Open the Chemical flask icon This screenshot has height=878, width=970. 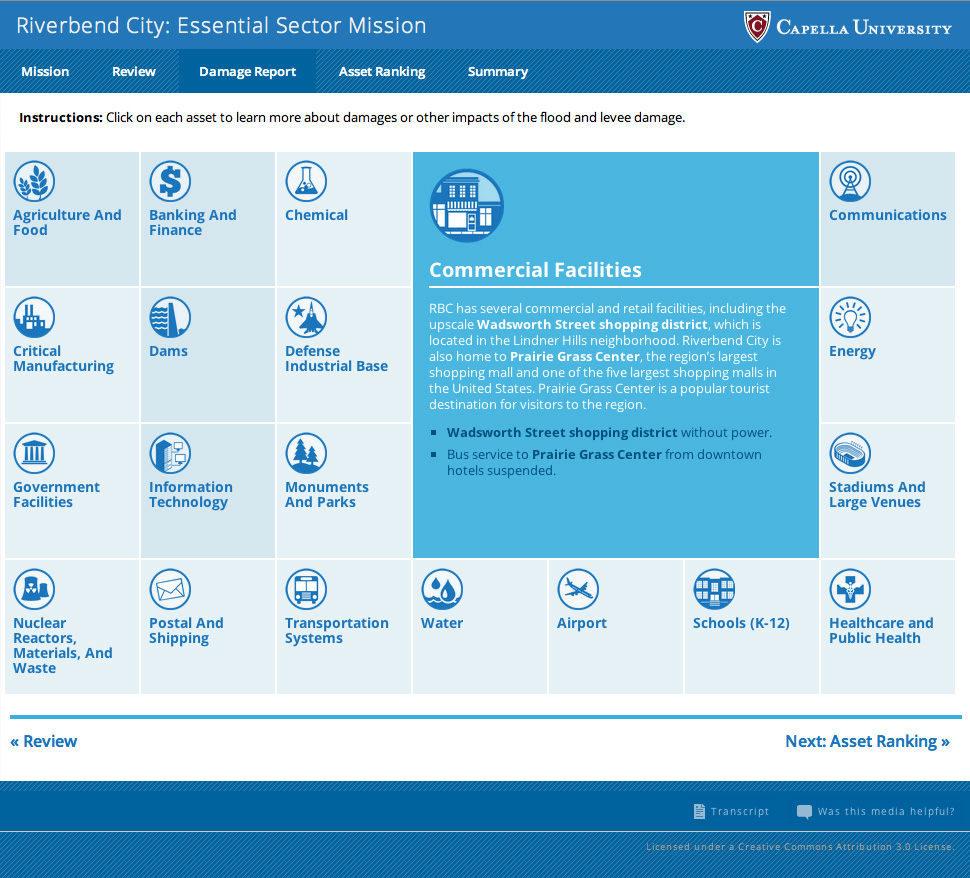[306, 181]
